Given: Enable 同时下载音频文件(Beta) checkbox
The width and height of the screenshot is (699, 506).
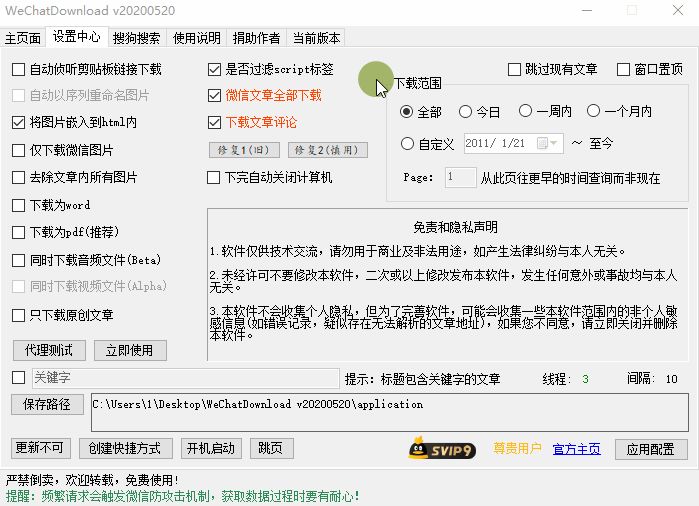Looking at the screenshot, I should [18, 260].
